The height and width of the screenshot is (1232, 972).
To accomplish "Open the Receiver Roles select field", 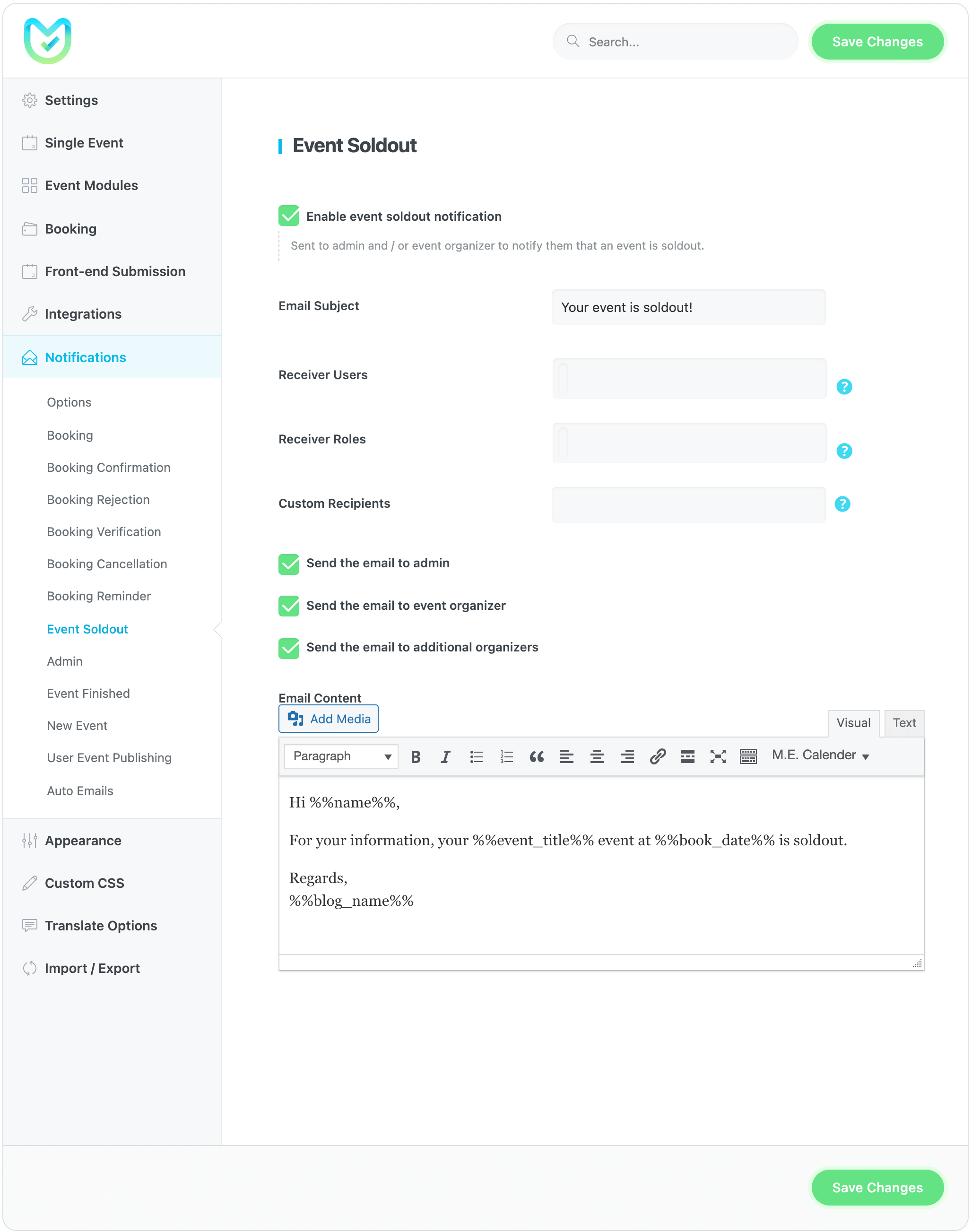I will point(689,442).
